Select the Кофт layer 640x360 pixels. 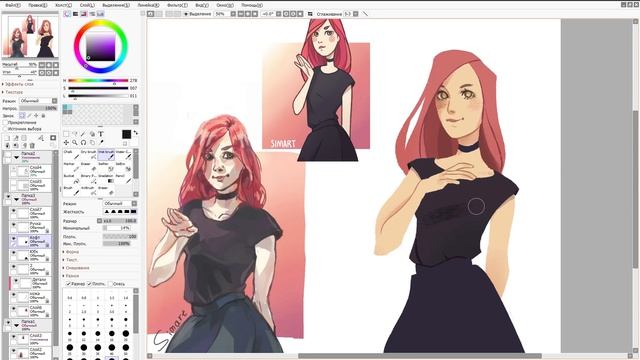point(31,241)
